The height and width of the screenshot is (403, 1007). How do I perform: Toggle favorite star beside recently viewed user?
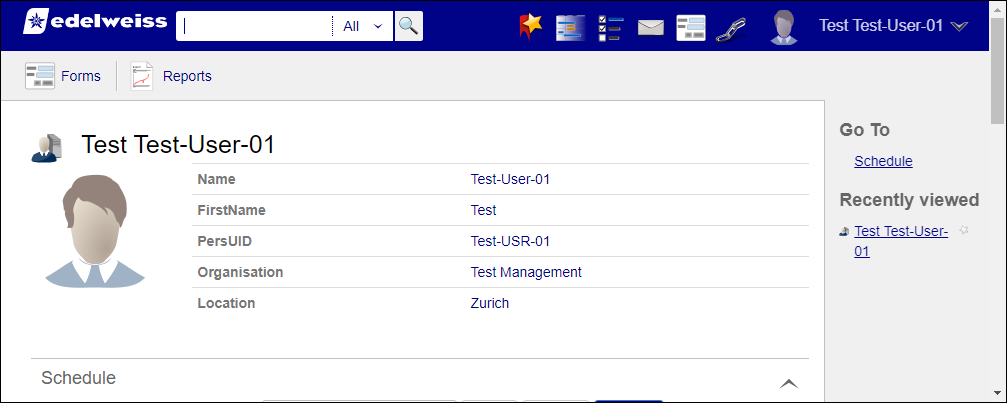(x=963, y=230)
